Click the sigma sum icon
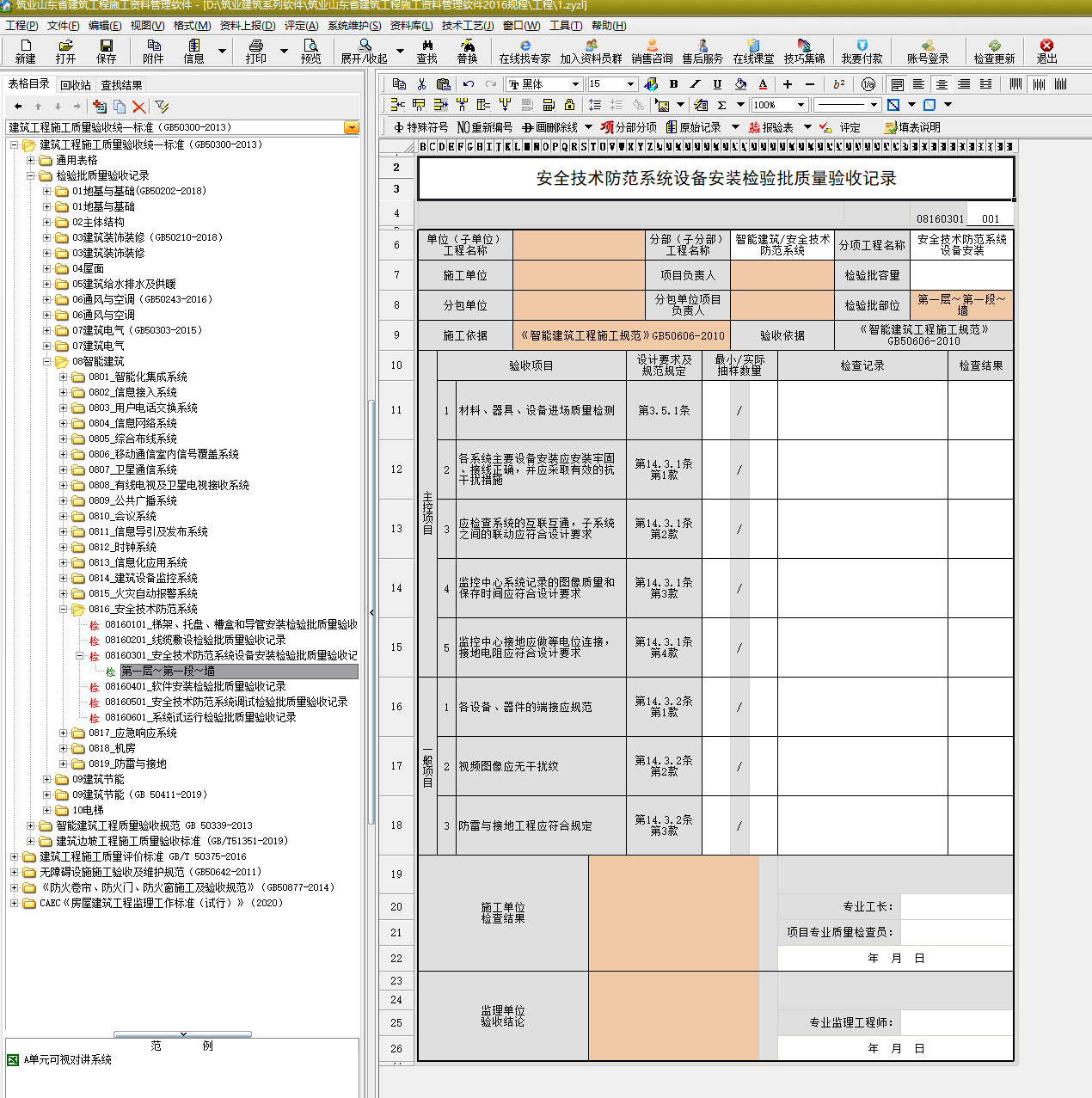 [722, 105]
